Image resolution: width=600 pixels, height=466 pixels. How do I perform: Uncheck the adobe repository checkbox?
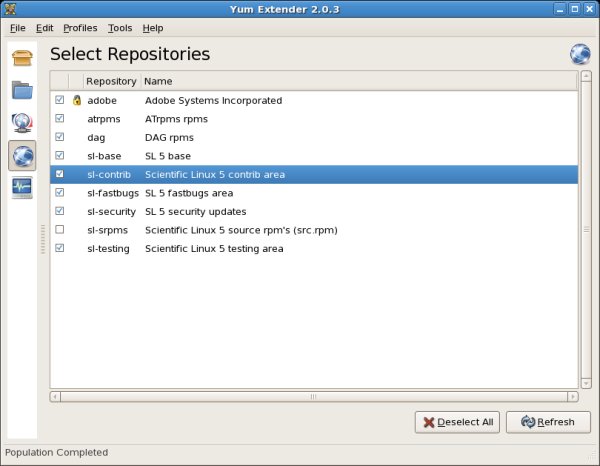point(60,100)
